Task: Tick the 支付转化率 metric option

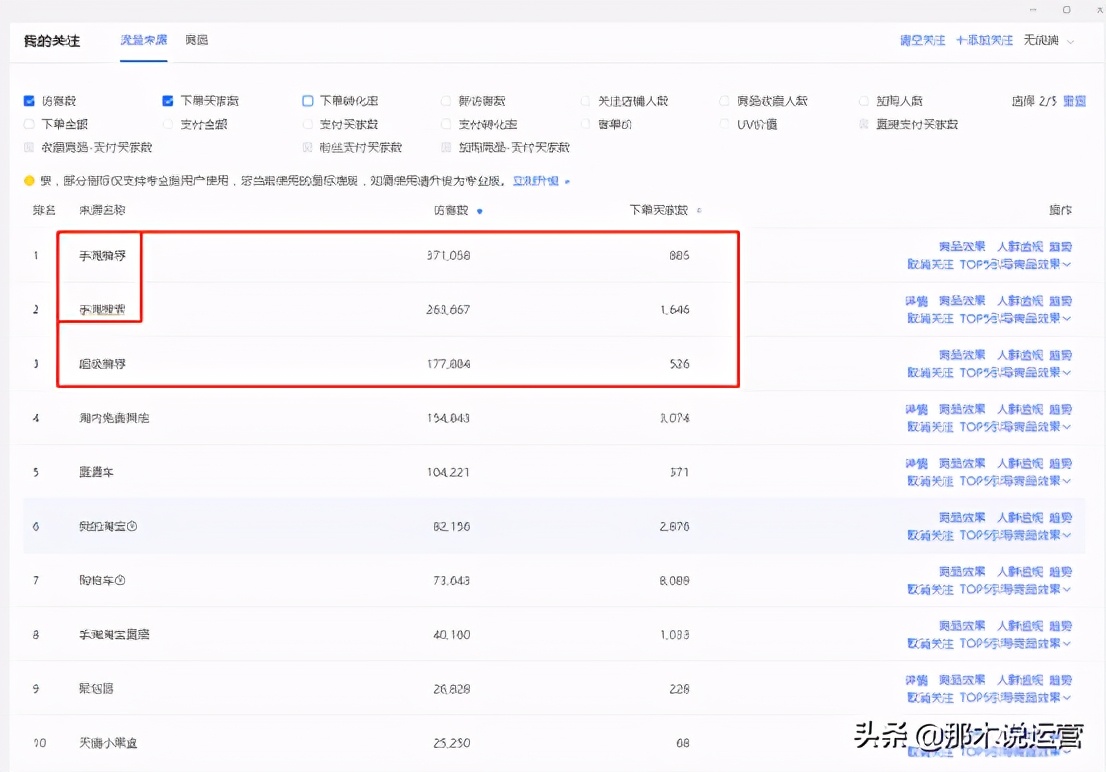Action: point(446,124)
